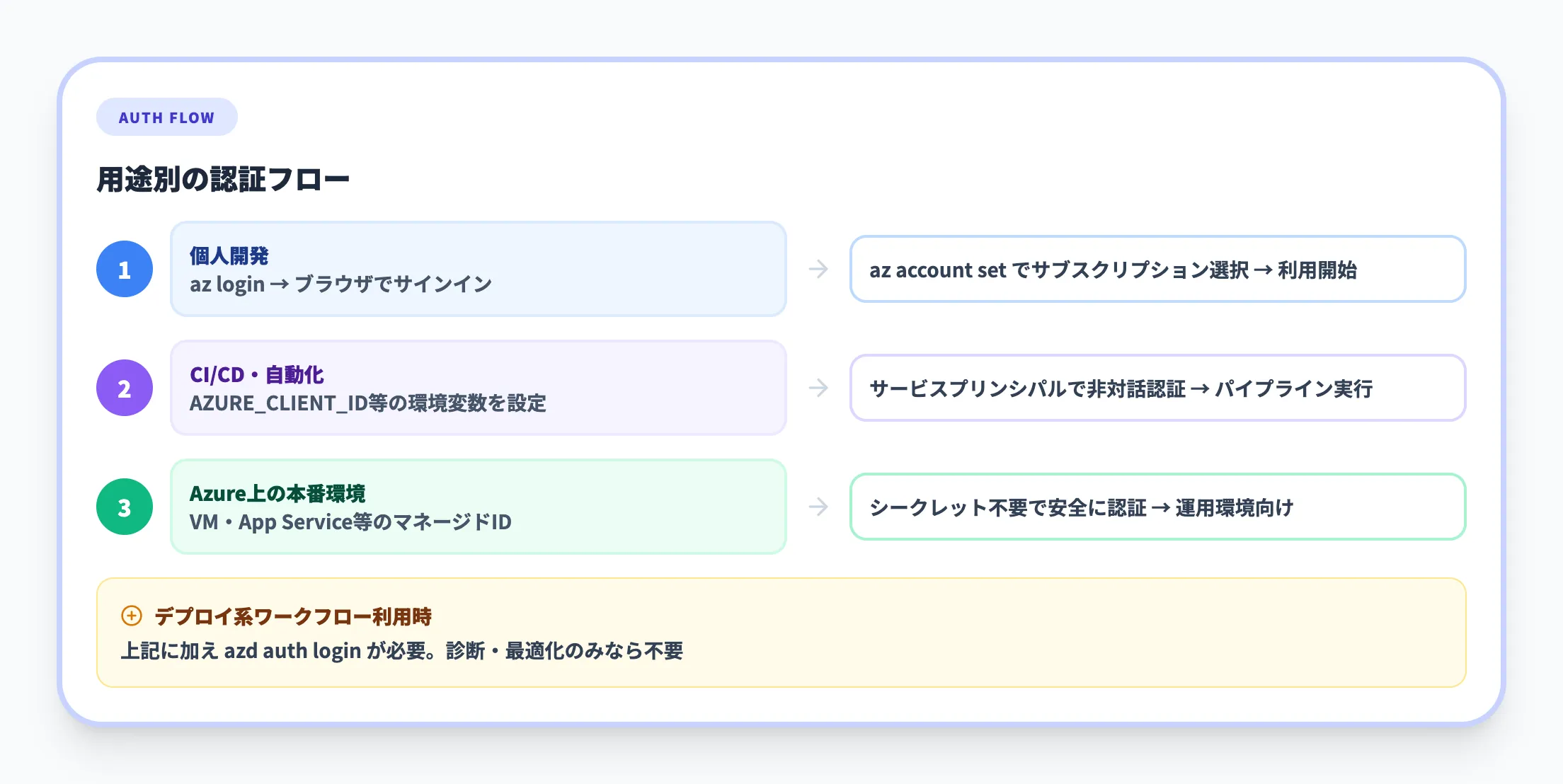Click the green numbered circle 3
Screen dimensions: 1563x784
coord(125,507)
